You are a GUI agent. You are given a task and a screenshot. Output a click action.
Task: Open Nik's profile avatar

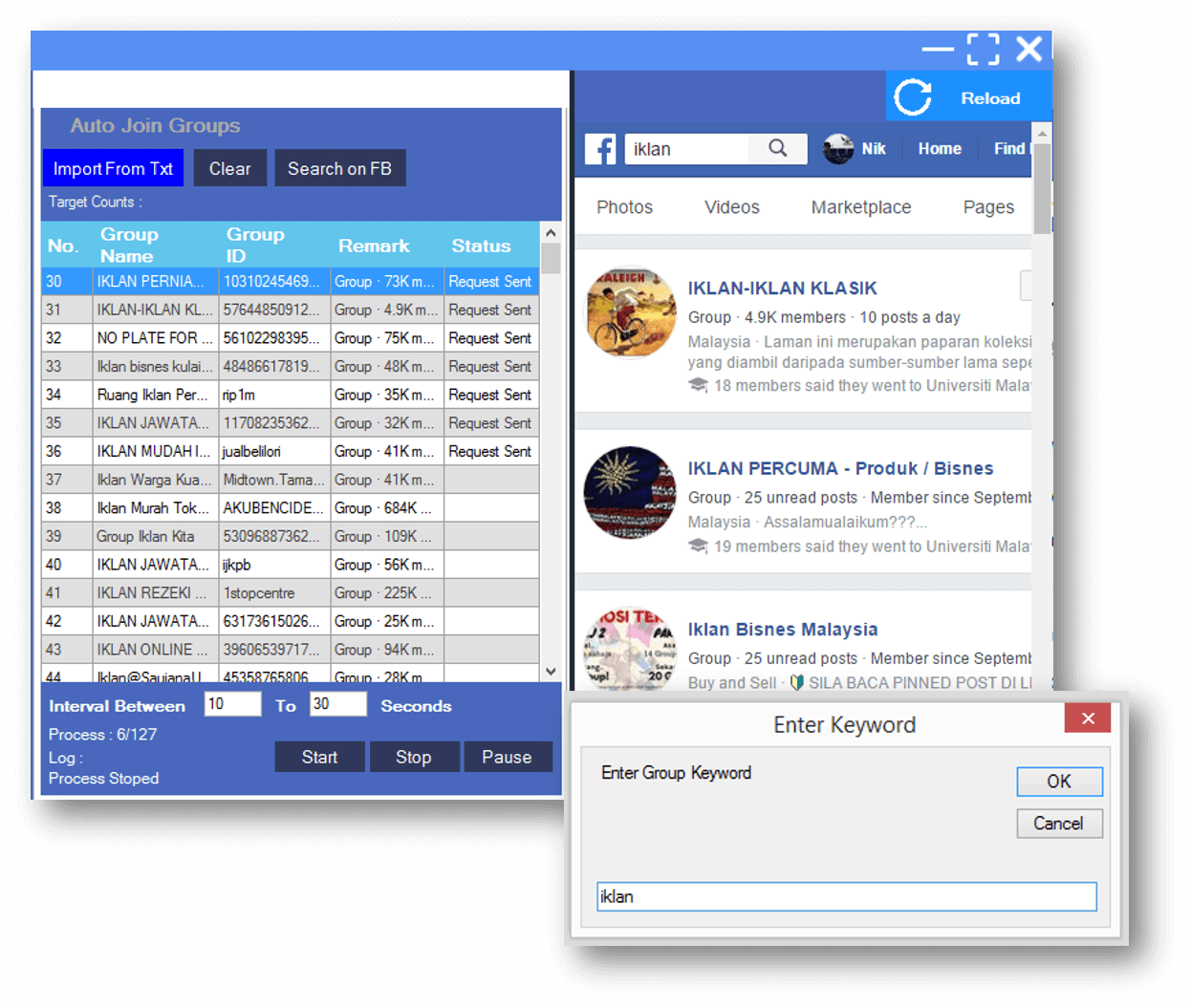click(838, 149)
